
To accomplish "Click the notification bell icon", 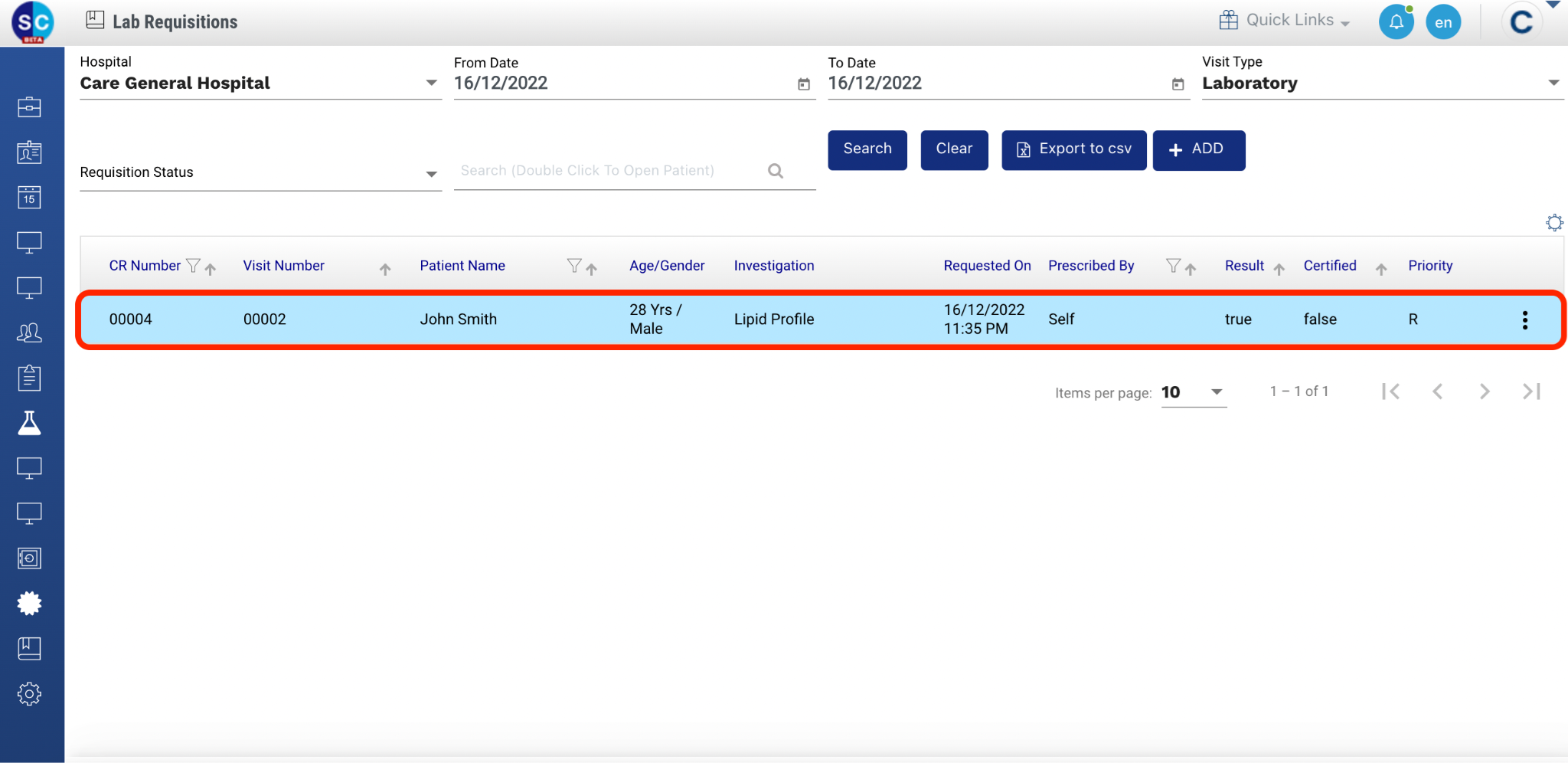I will click(x=1396, y=21).
